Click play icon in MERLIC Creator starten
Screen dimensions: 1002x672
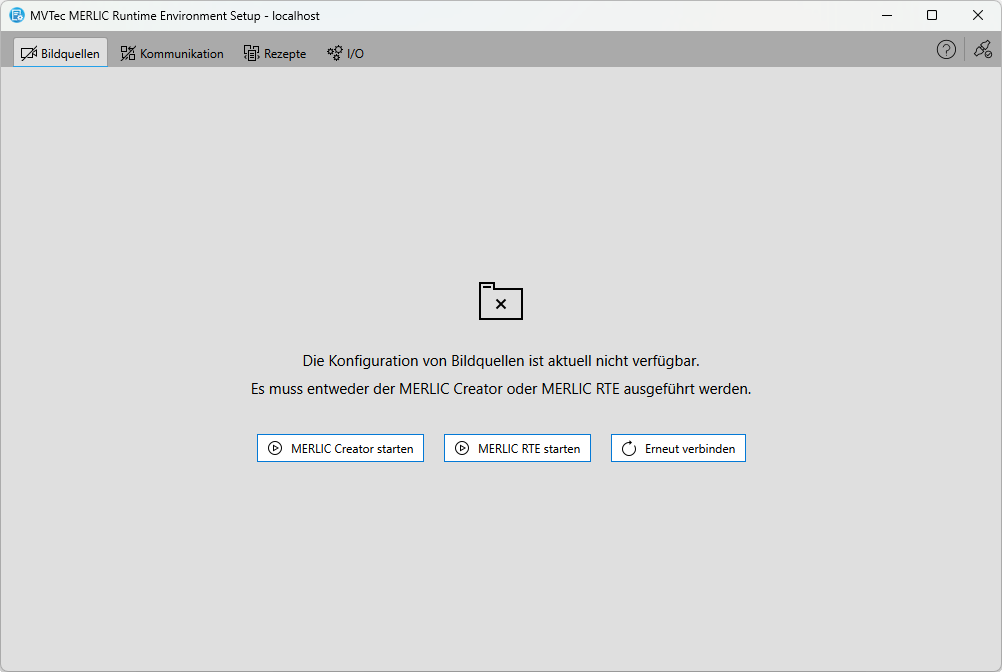[x=275, y=449]
